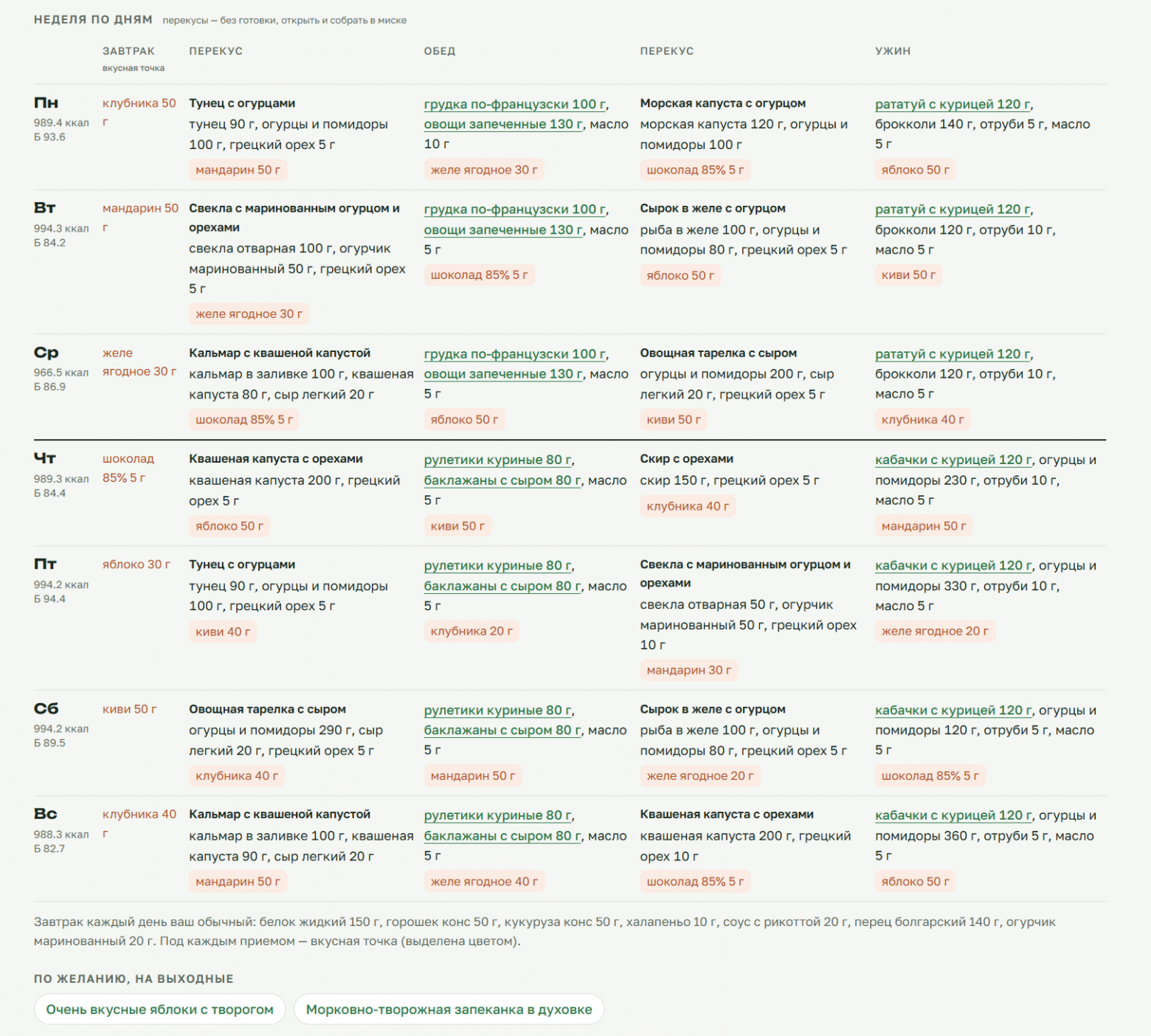
Task: Select the 'Вс' day label
Action: (x=45, y=814)
